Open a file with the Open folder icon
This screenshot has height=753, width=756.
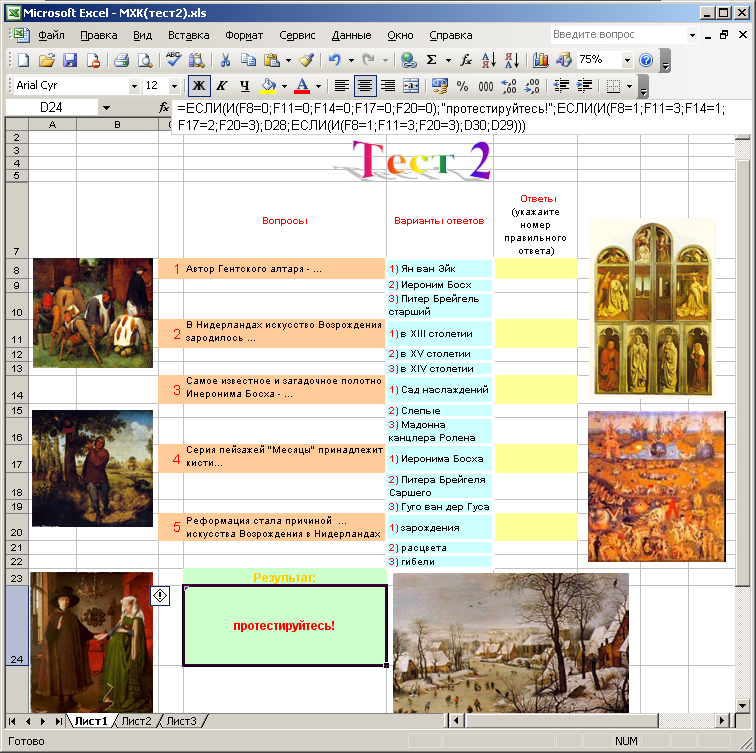[46, 60]
